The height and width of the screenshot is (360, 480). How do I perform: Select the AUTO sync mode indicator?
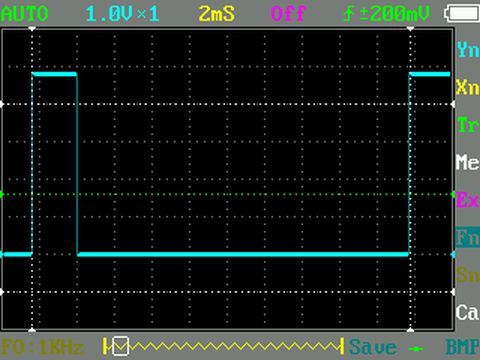pos(24,14)
